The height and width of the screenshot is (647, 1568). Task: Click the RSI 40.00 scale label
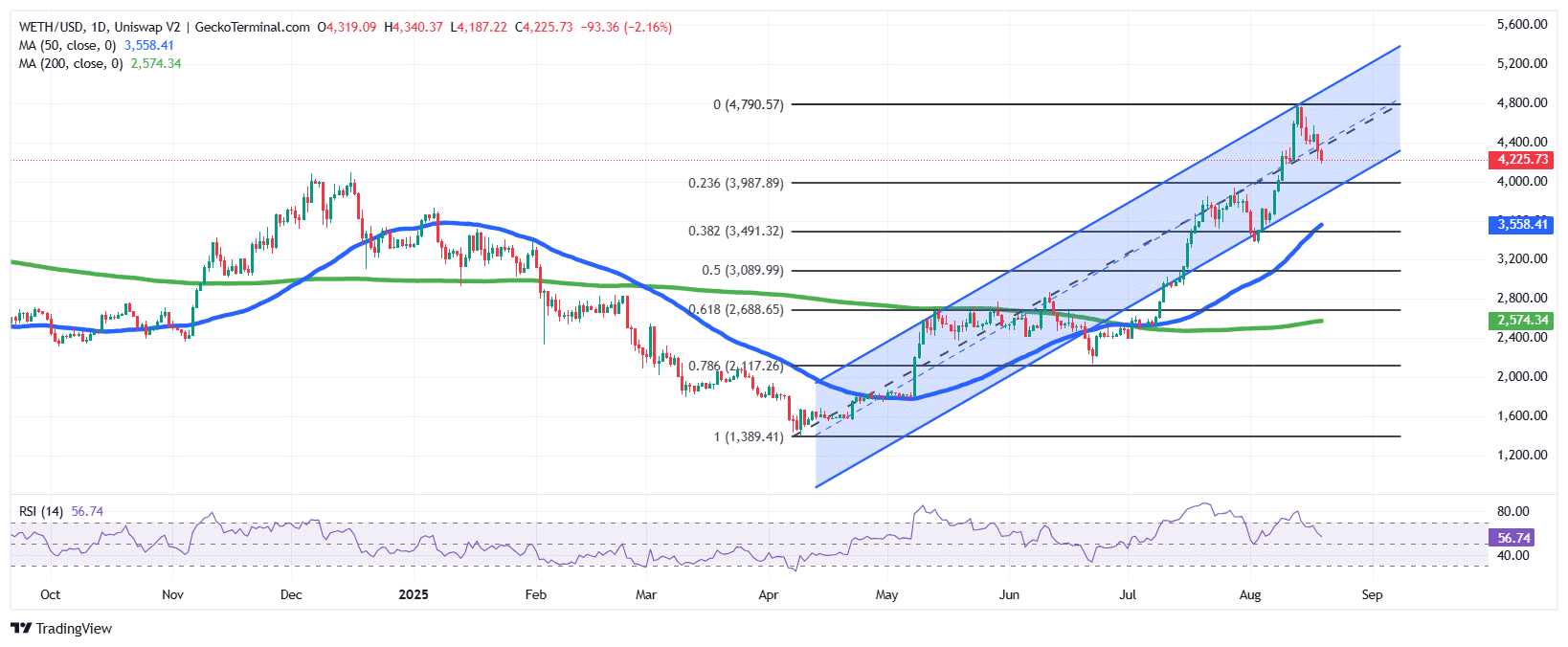click(x=1513, y=556)
